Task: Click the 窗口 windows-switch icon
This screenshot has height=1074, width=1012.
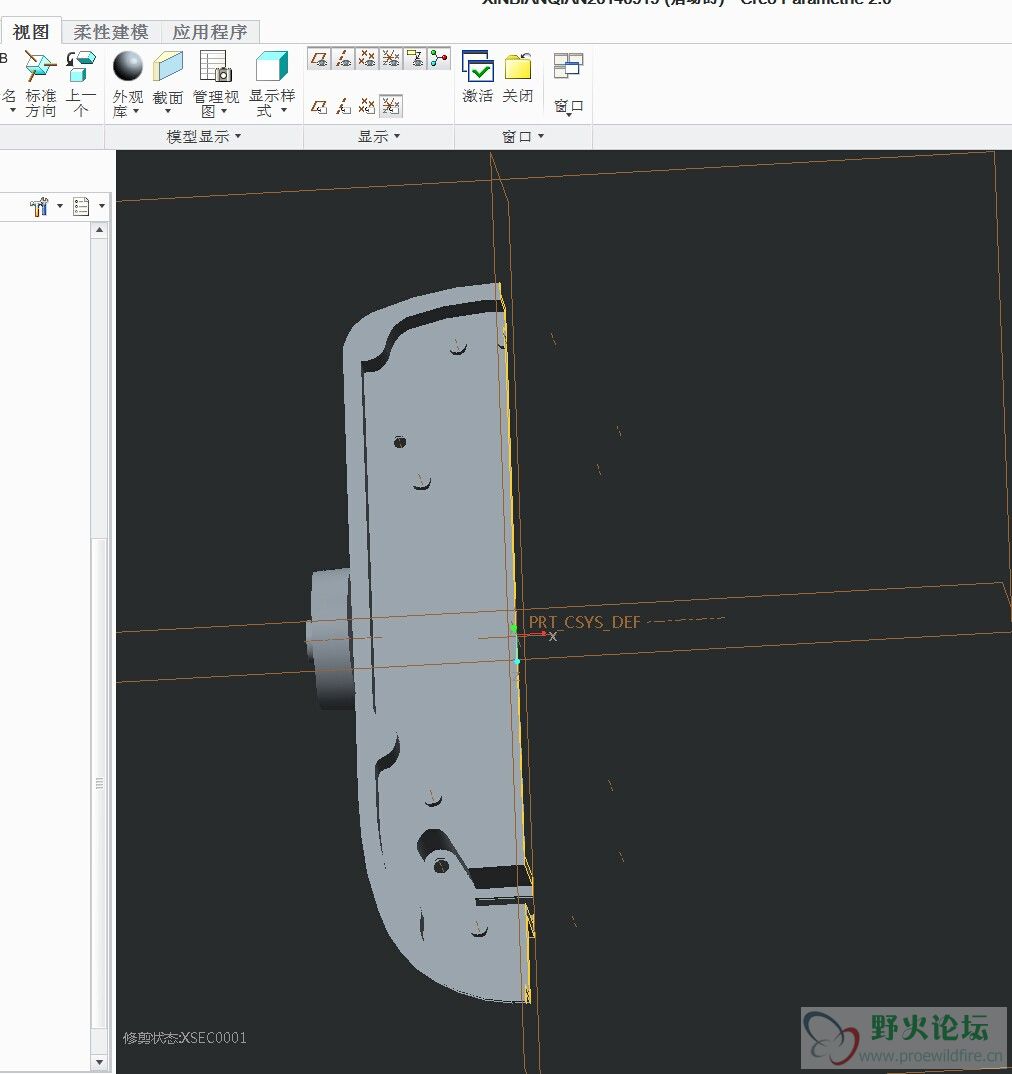Action: tap(568, 66)
